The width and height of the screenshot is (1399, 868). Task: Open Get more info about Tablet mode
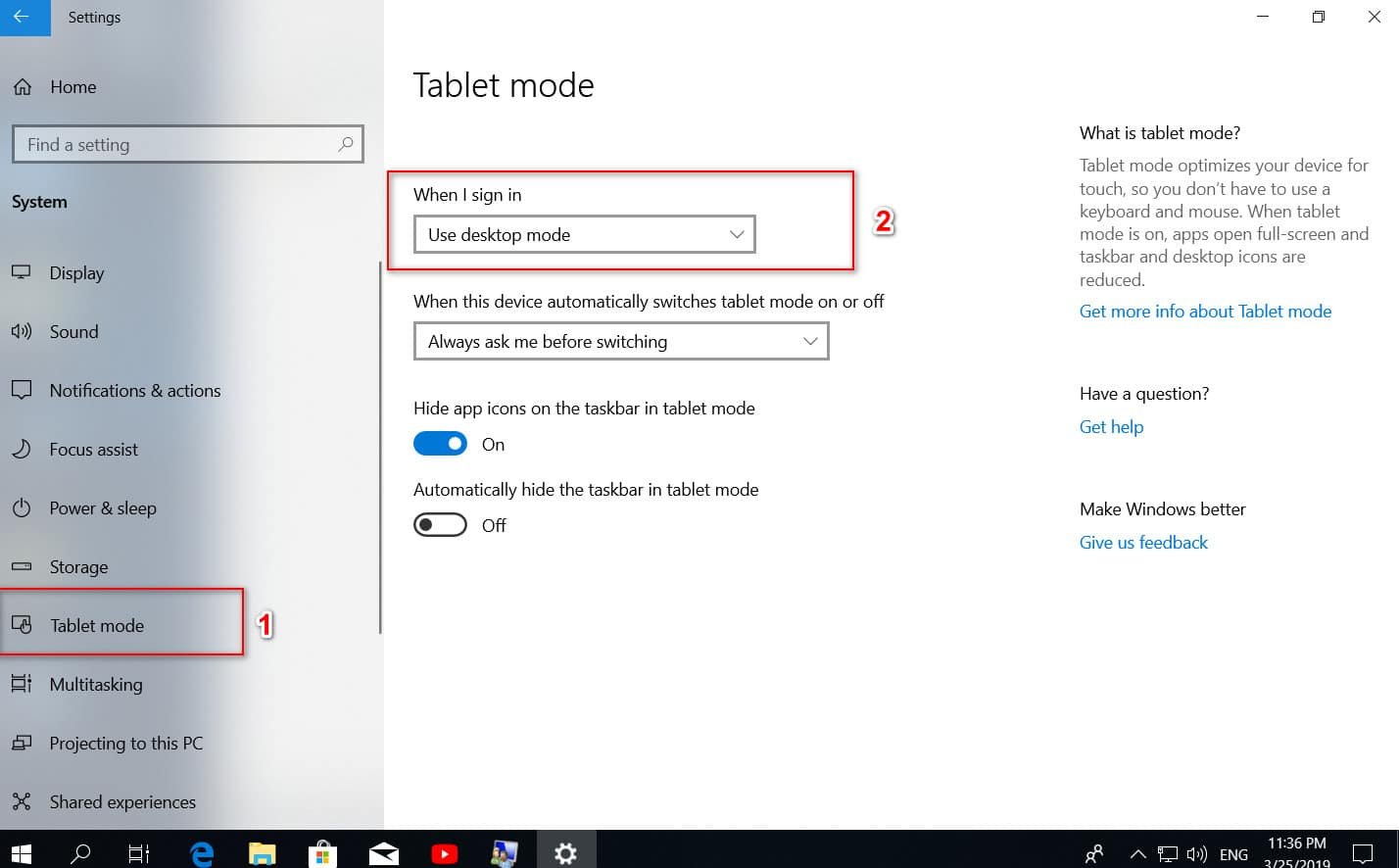pos(1205,312)
